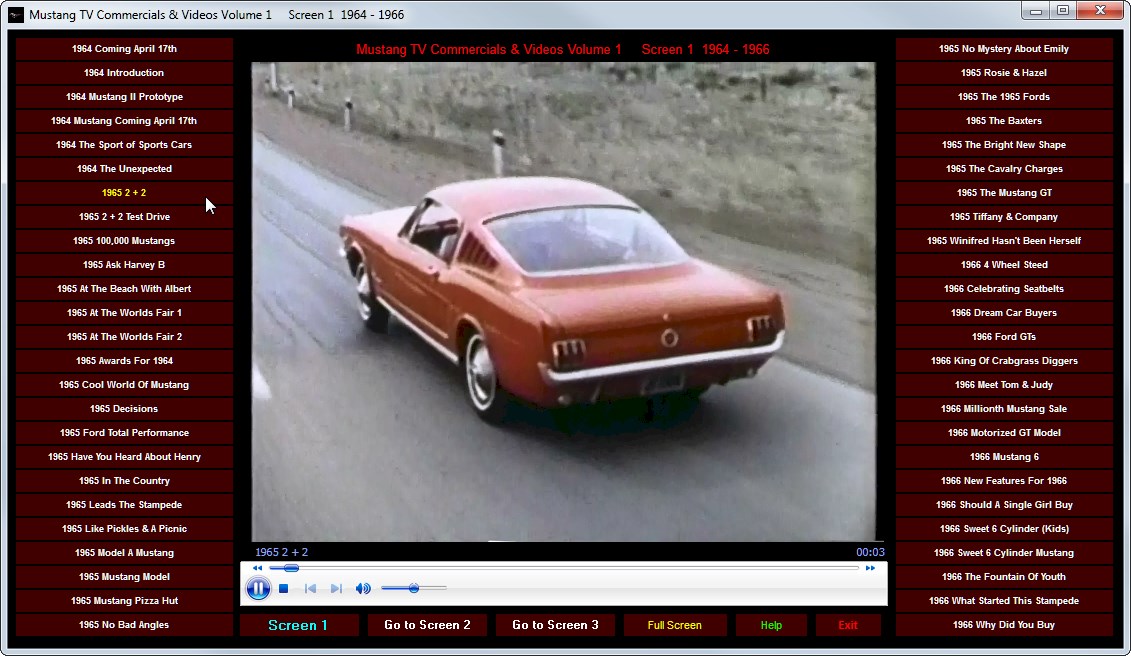The width and height of the screenshot is (1131, 656).
Task: Play 1964 Introduction video
Action: point(124,72)
